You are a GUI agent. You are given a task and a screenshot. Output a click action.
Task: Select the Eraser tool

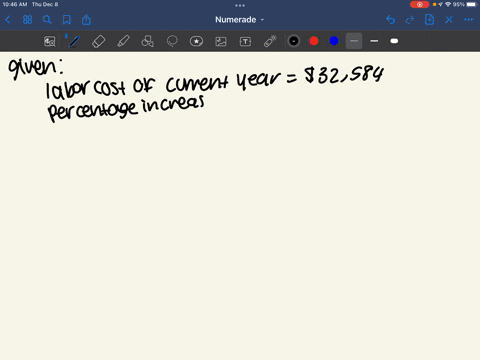(x=98, y=41)
